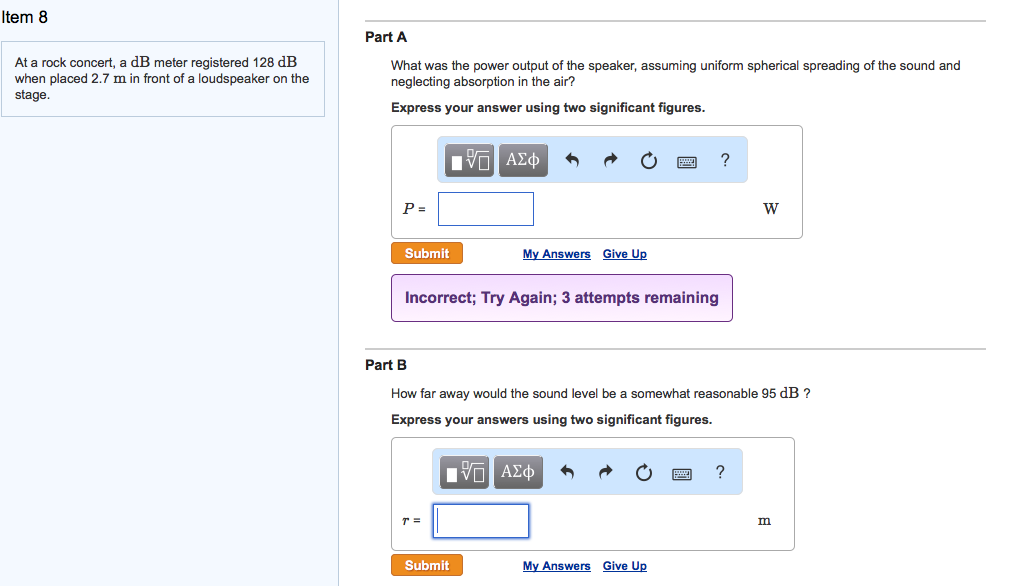Viewport: 1011px width, 586px height.
Task: Reset Part B answer with refresh icon
Action: pos(643,472)
